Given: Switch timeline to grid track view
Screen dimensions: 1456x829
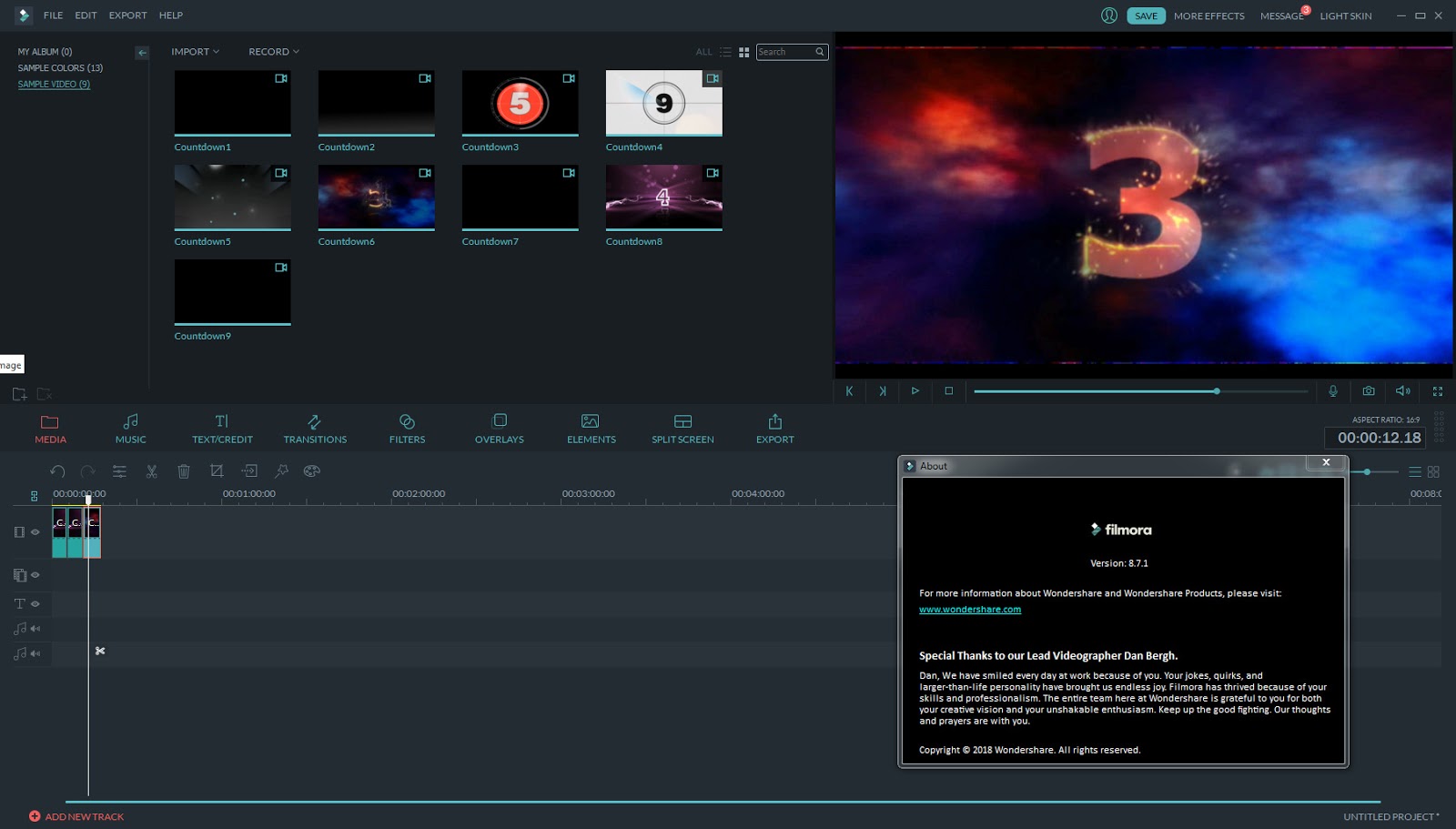Looking at the screenshot, I should pyautogui.click(x=1433, y=472).
